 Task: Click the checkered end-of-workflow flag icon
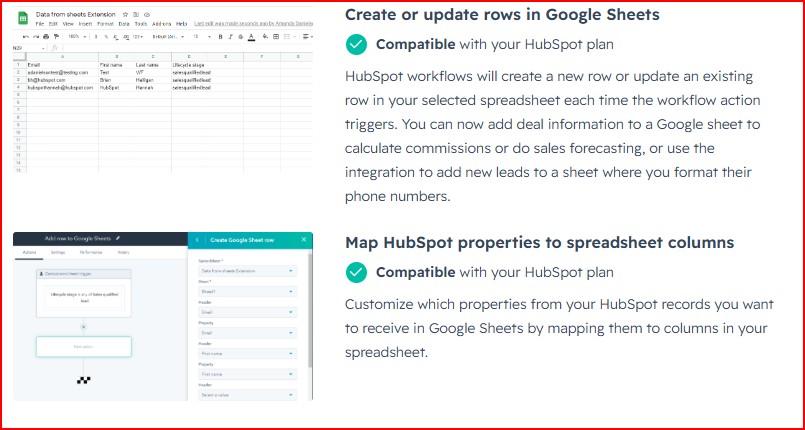pos(84,380)
